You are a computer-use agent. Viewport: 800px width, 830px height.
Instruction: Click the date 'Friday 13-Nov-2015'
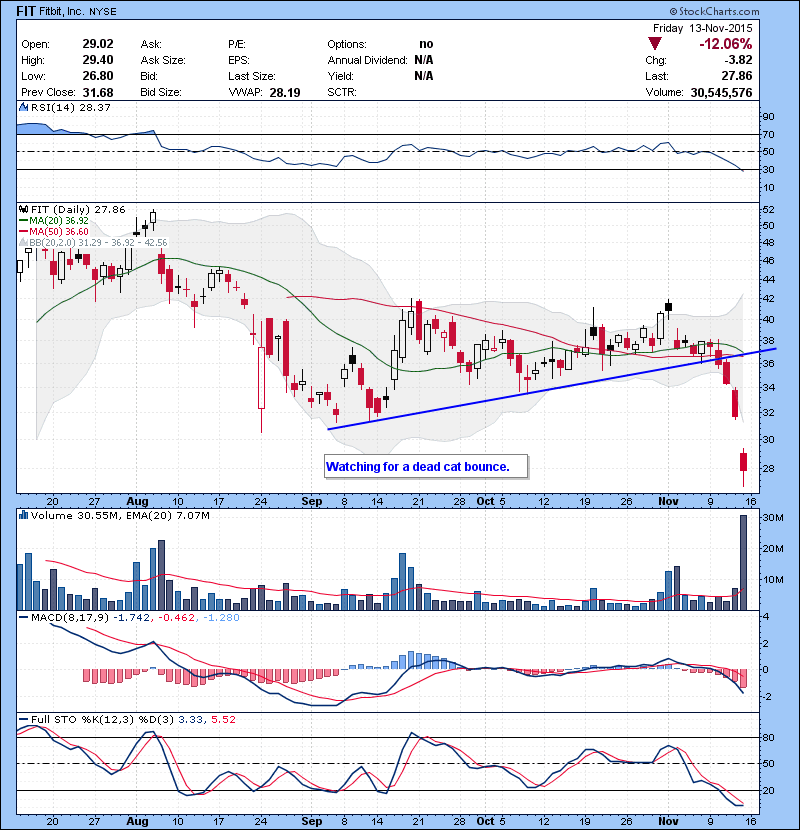click(x=703, y=28)
